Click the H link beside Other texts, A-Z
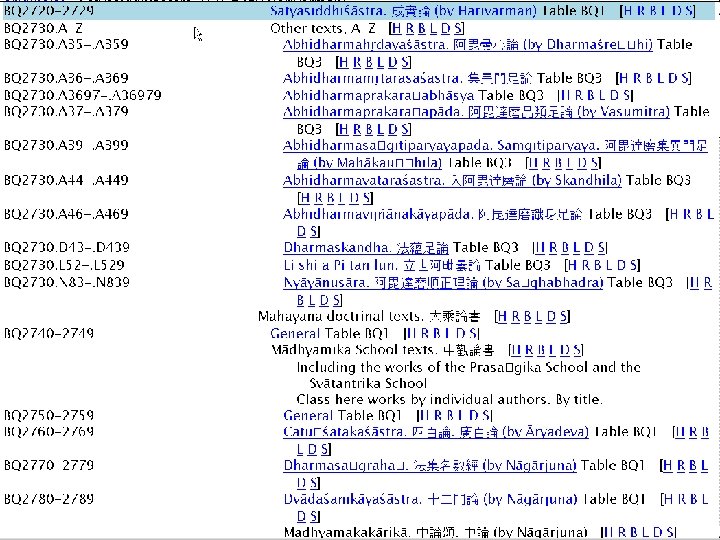Viewport: 720px width, 540px height. pyautogui.click(x=397, y=28)
